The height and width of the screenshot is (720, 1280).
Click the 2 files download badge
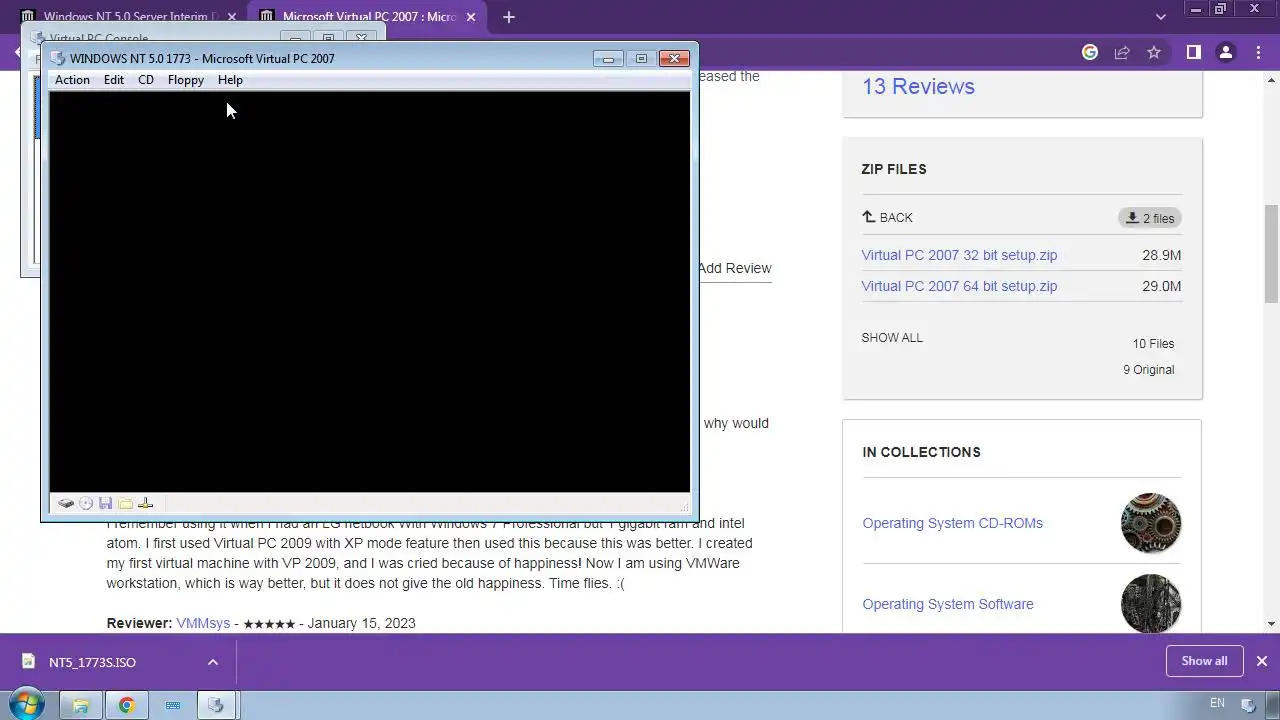click(x=1150, y=218)
